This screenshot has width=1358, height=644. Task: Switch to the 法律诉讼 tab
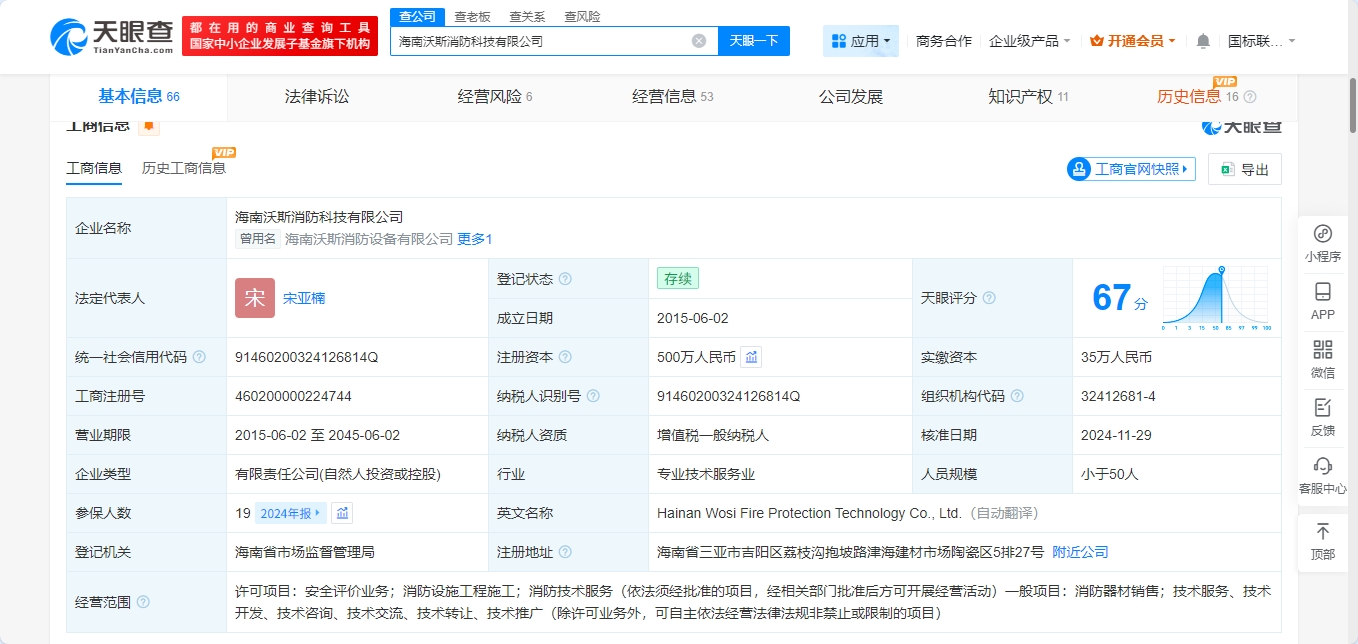pyautogui.click(x=317, y=97)
